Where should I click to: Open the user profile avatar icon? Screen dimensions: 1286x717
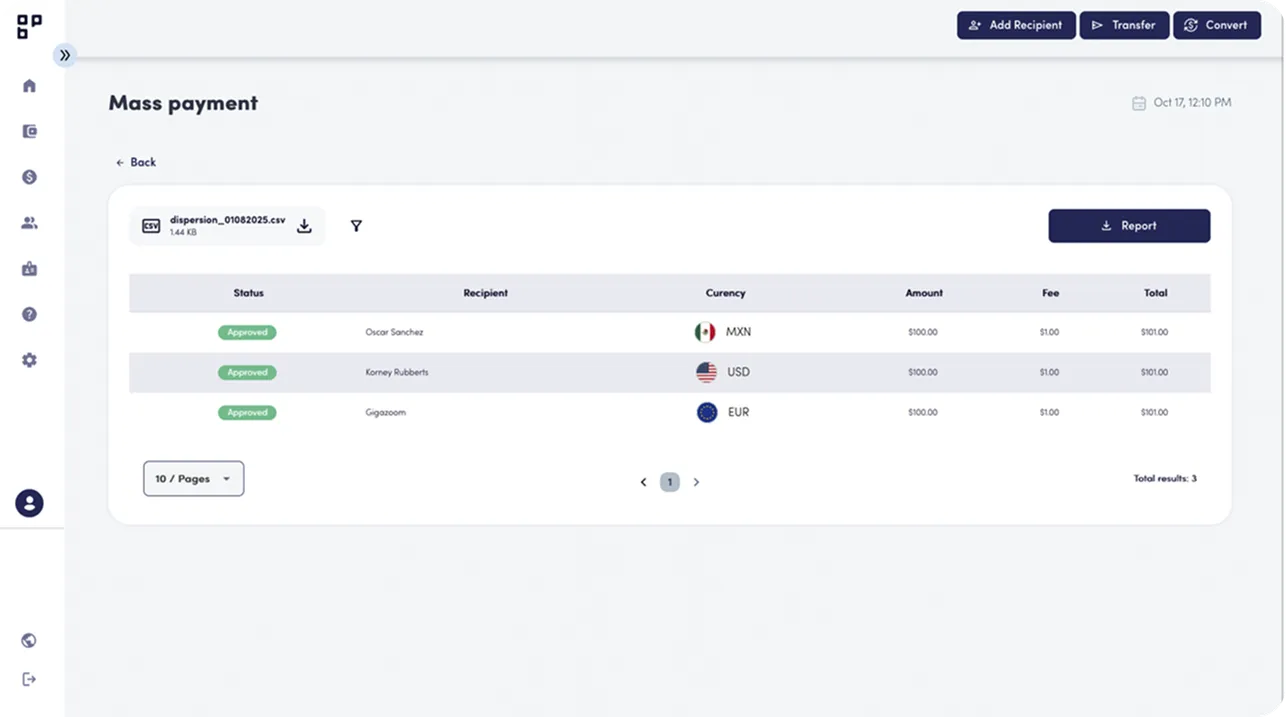(x=29, y=503)
